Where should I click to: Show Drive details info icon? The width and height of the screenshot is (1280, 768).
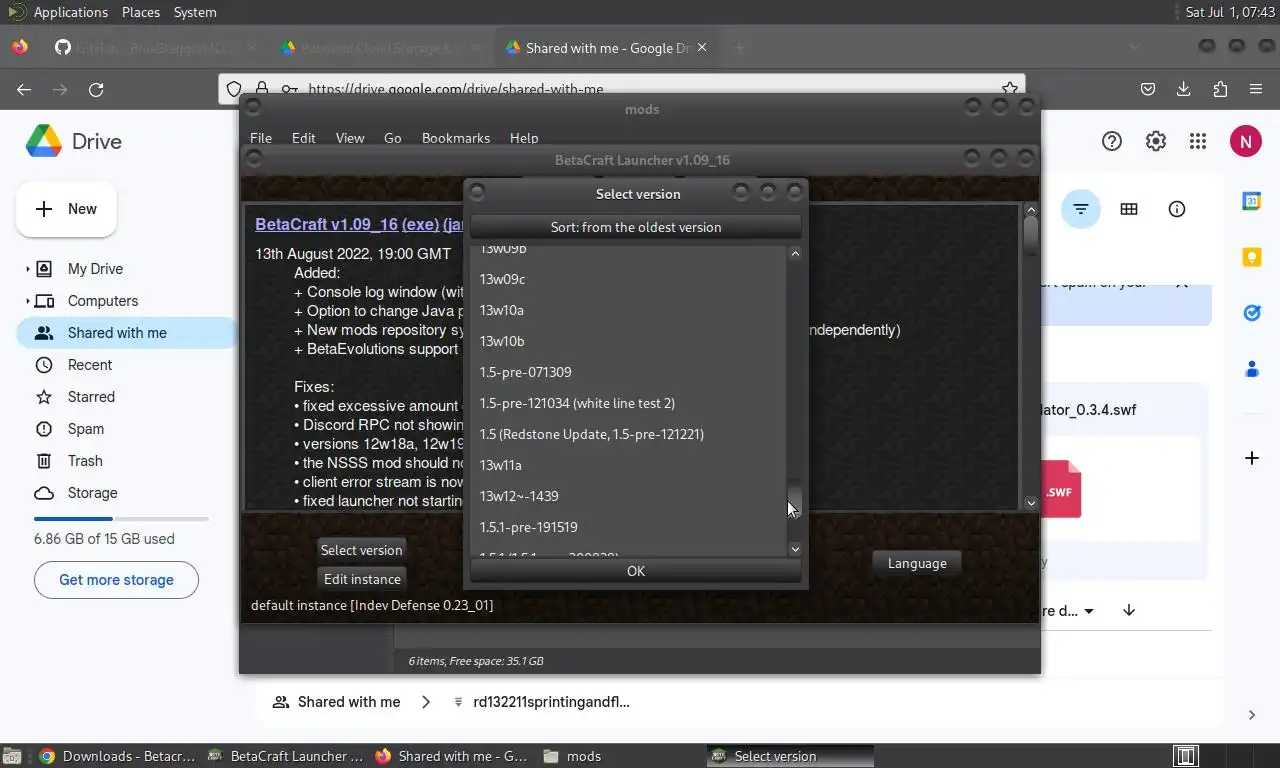1177,209
